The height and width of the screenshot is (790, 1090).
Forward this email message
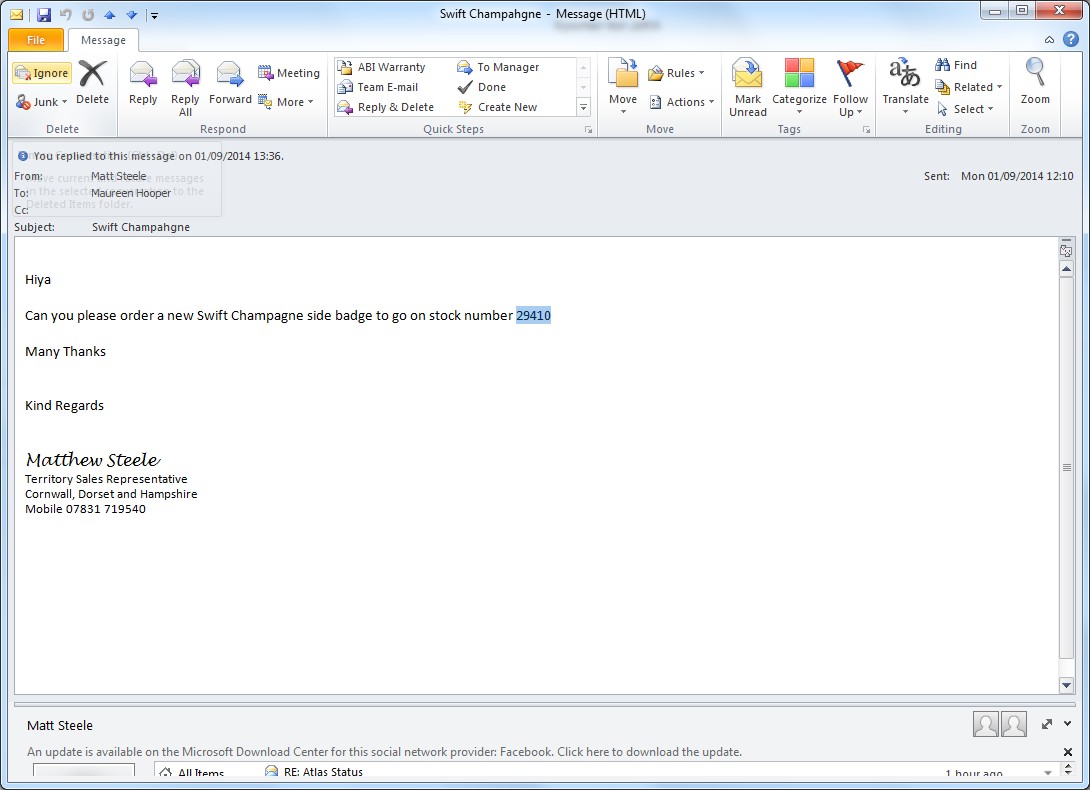tap(230, 83)
